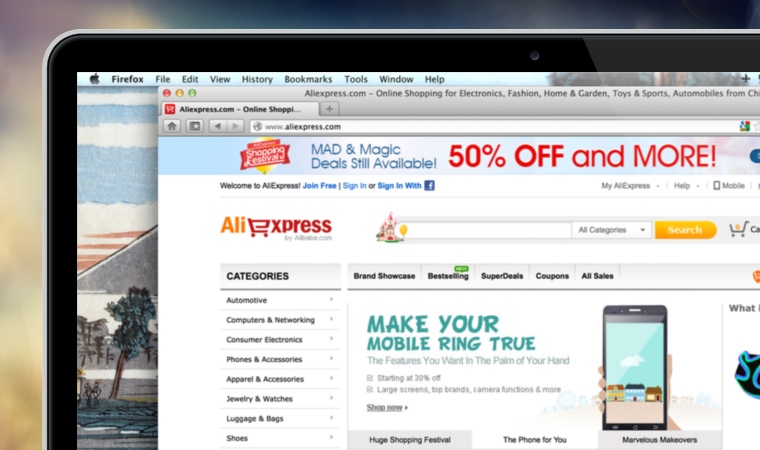Click the Shopping Festival badge in banner
760x450 pixels.
265,156
